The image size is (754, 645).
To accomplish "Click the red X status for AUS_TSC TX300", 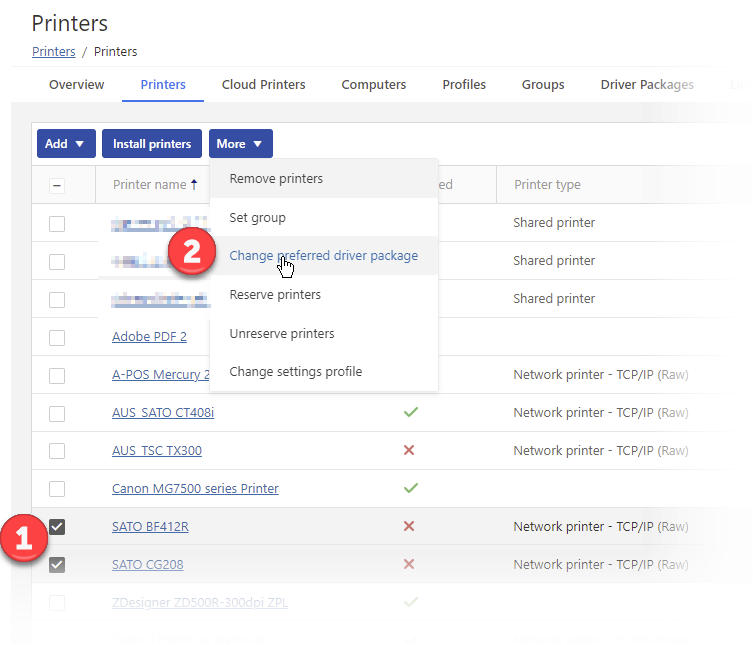I will [409, 450].
